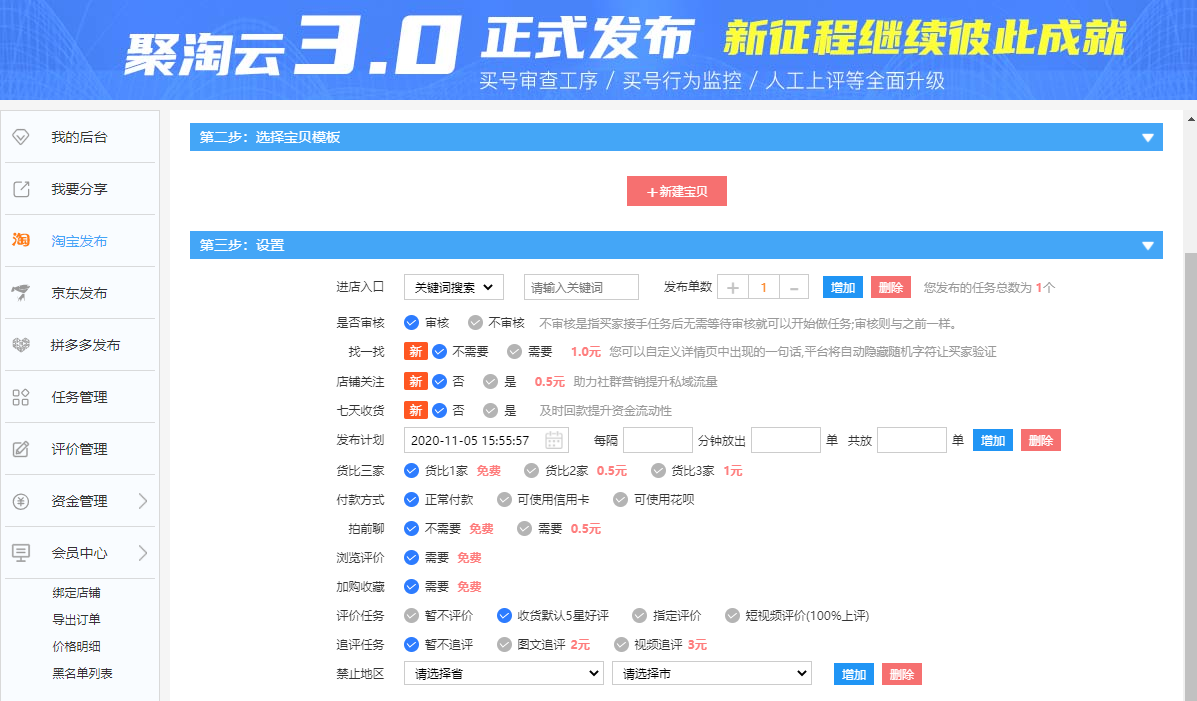
Task: Select 需要 for 找一找 (1.0元)
Action: (515, 352)
